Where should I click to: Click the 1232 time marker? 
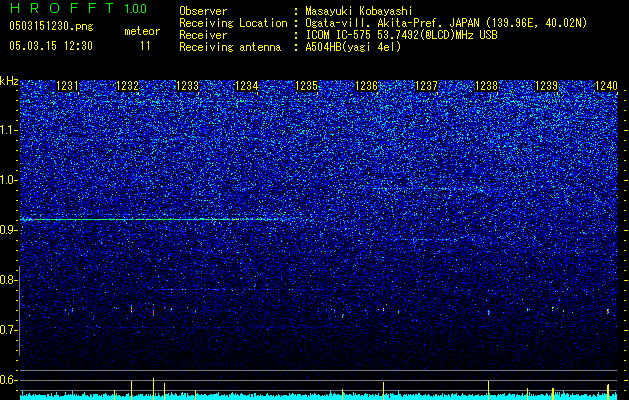[127, 86]
